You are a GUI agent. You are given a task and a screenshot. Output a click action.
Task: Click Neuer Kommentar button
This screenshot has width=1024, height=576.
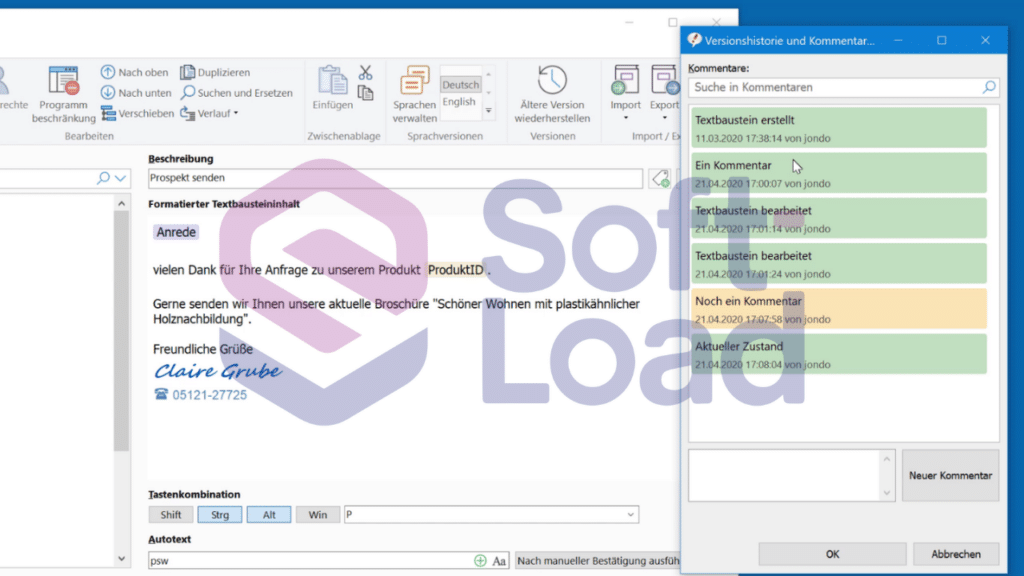pyautogui.click(x=950, y=475)
